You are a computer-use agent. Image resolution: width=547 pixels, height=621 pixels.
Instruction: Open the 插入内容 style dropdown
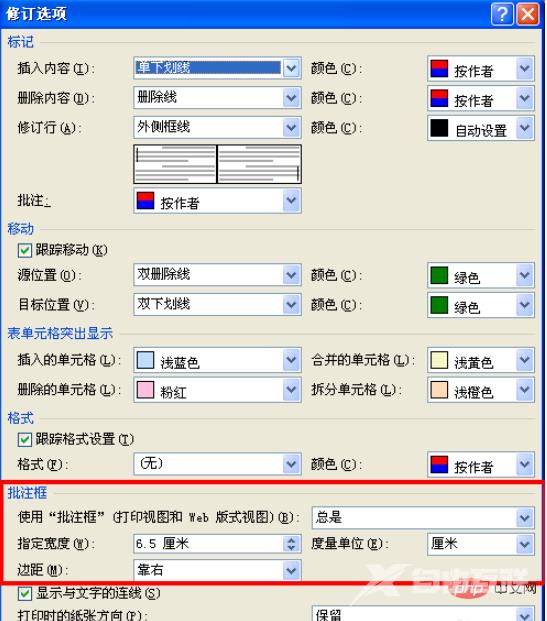(x=217, y=68)
